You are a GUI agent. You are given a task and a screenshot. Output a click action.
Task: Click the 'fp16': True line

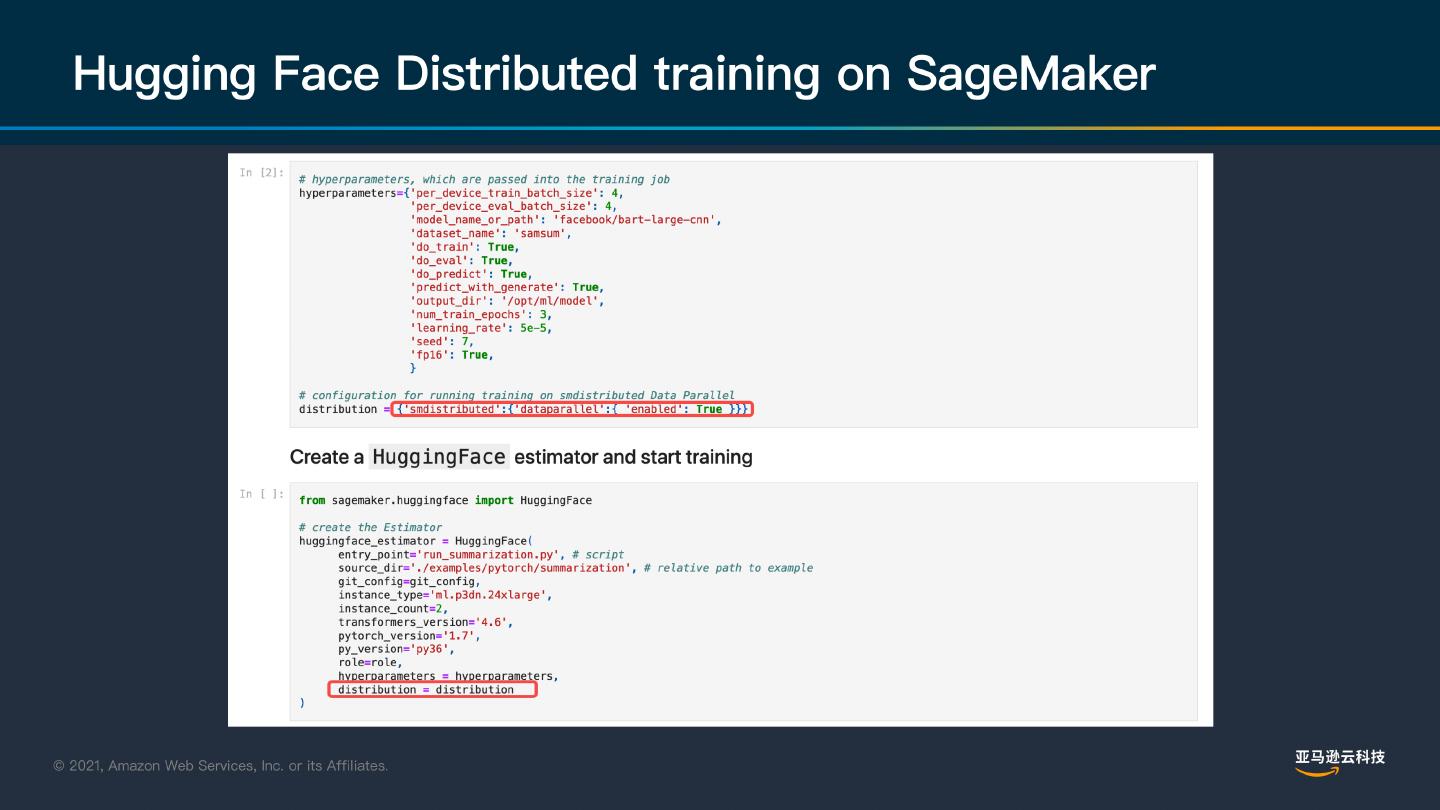click(452, 355)
